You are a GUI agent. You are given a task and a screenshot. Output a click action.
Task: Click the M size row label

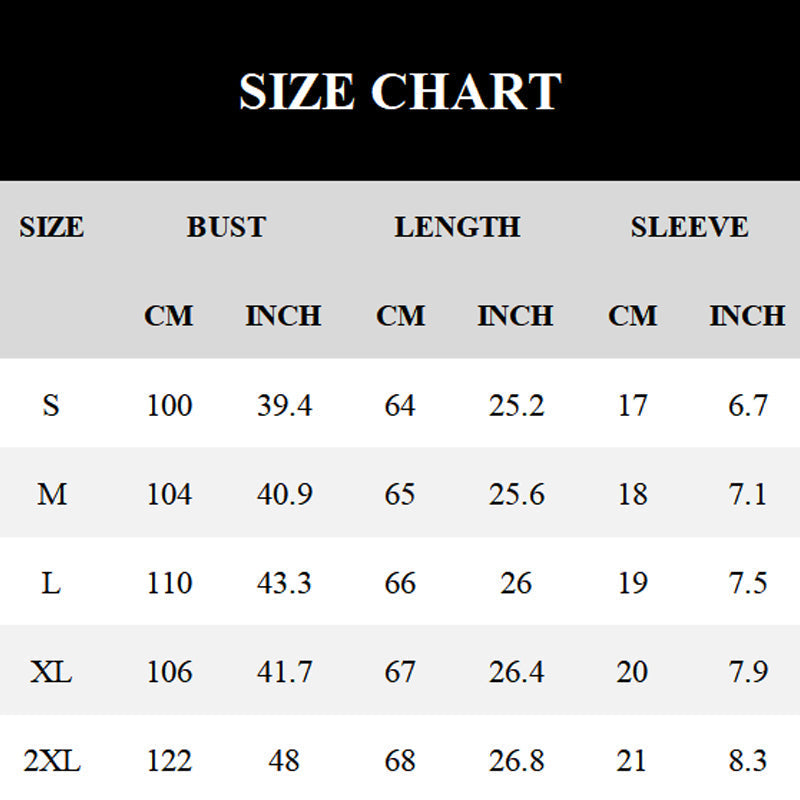tap(51, 494)
